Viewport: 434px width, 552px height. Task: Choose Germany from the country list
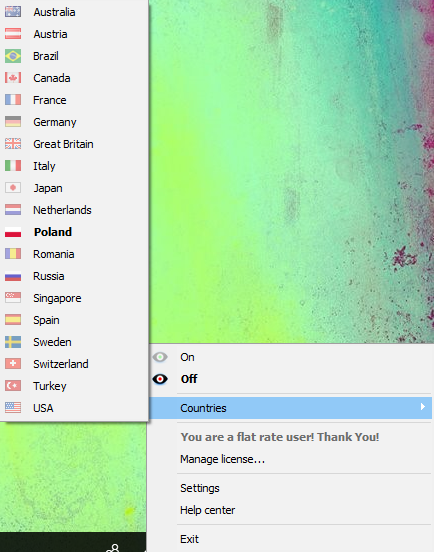tap(55, 122)
